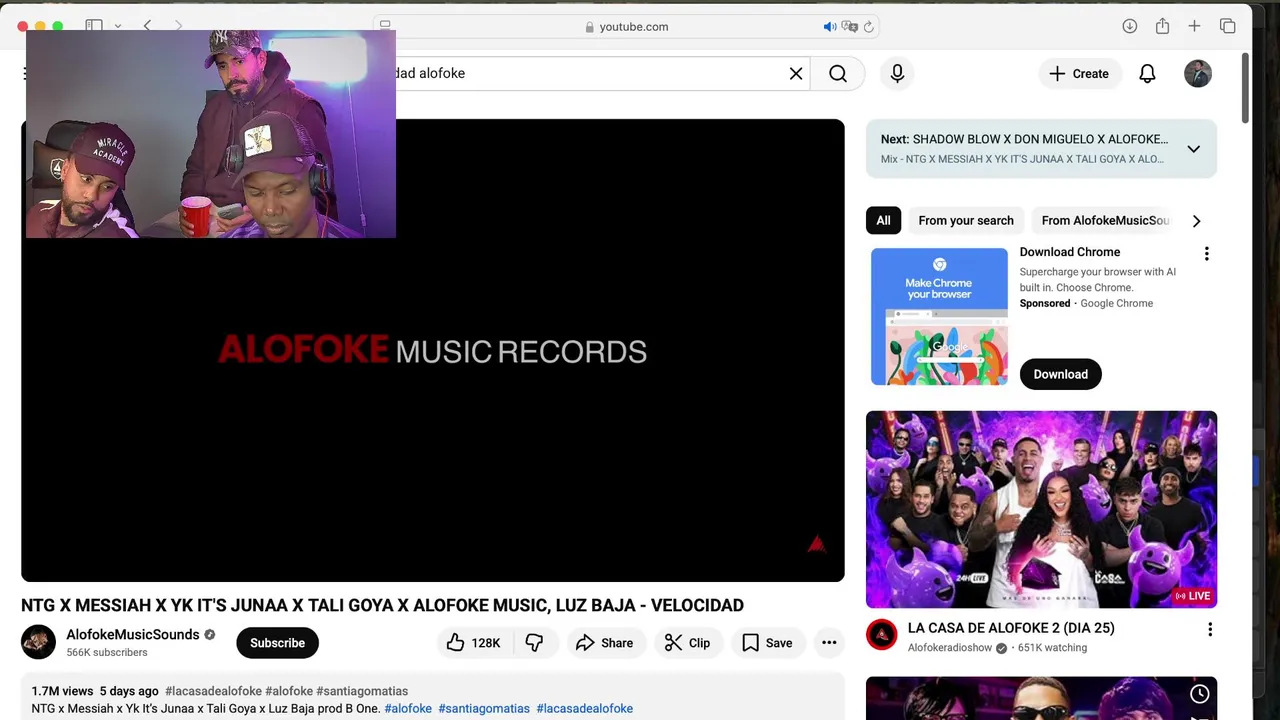
Task: Mute tab audio speaker icon in address bar
Action: point(829,27)
